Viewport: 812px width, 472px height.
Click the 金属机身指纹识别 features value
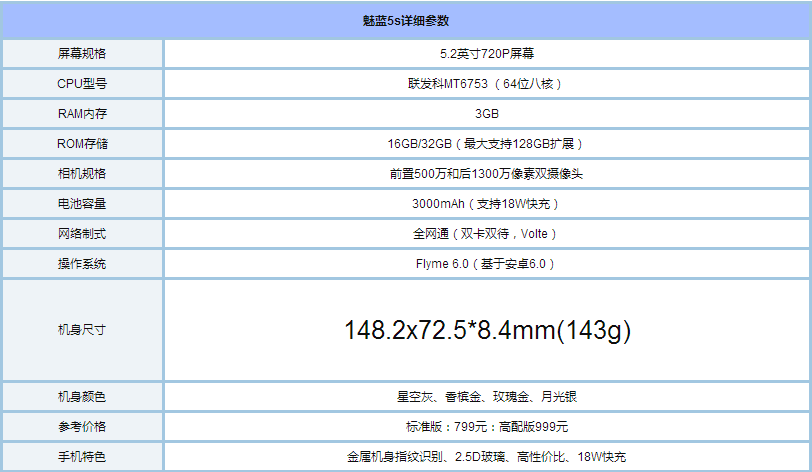486,456
